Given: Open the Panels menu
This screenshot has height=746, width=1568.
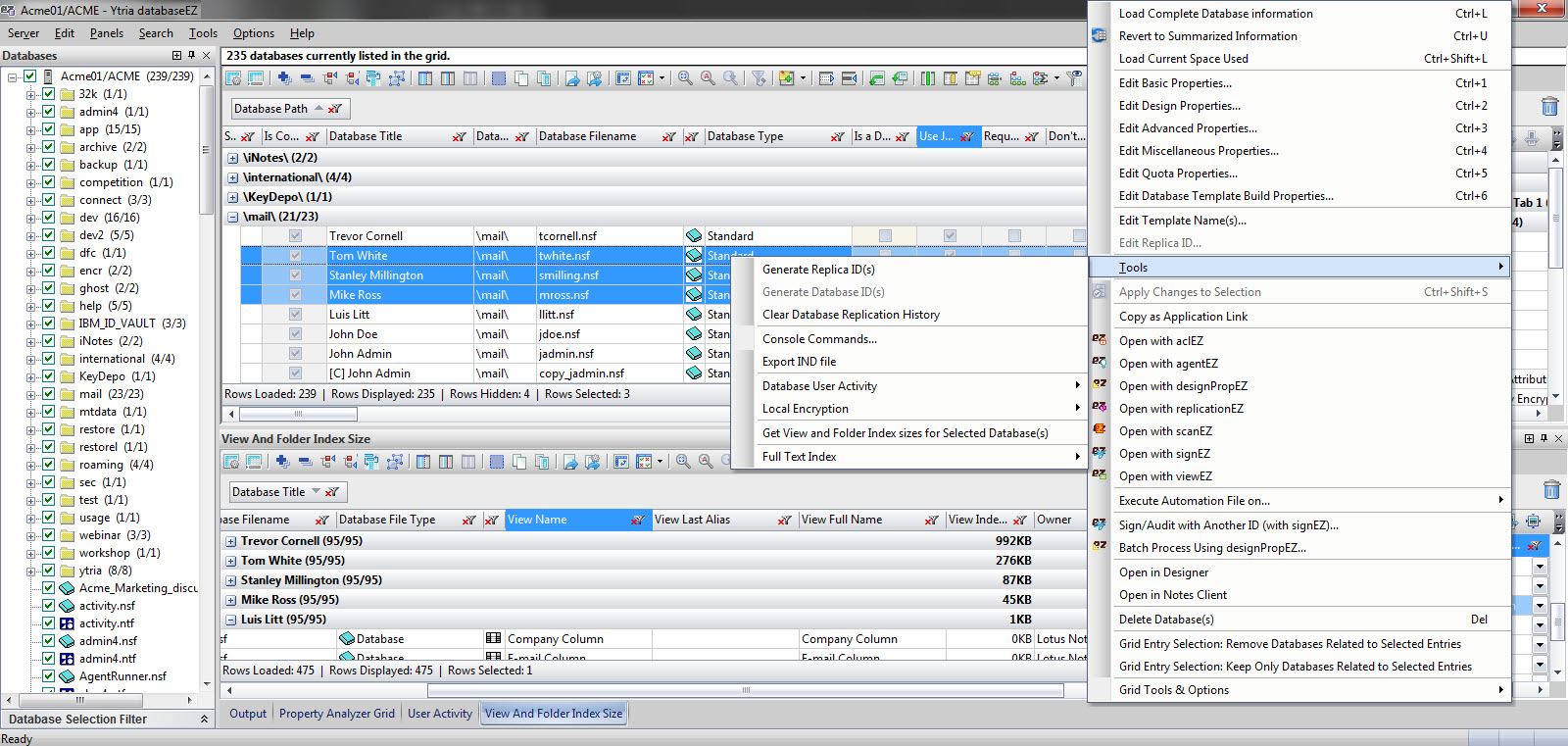Looking at the screenshot, I should coord(107,33).
